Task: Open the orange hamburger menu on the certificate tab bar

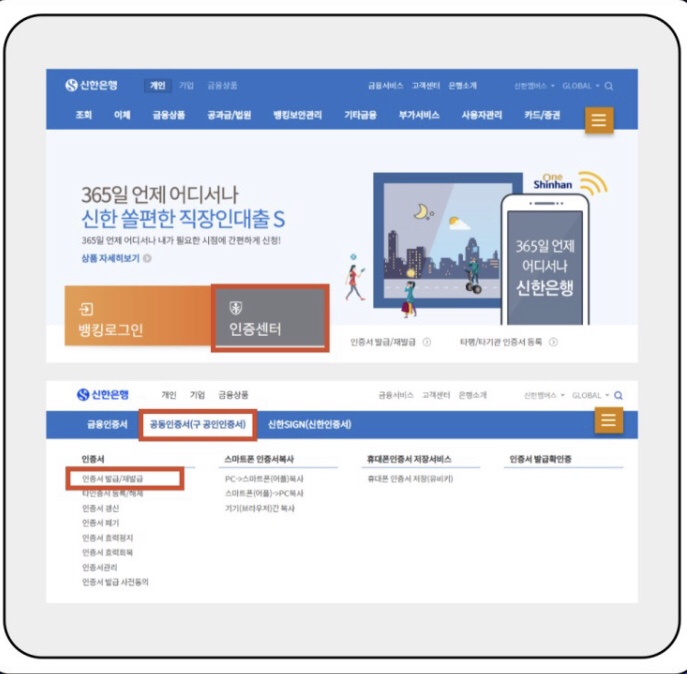Action: (x=608, y=420)
